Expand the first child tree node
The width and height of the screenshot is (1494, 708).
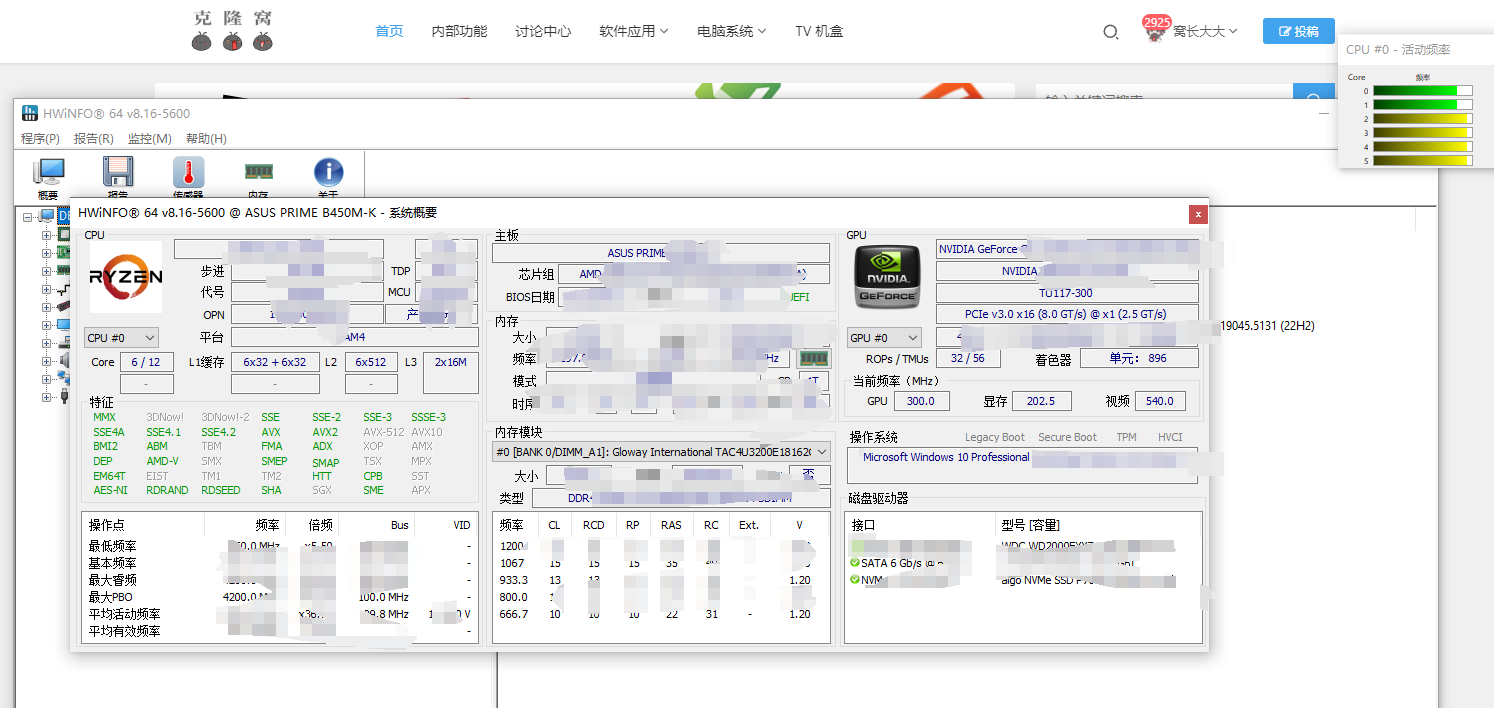46,235
